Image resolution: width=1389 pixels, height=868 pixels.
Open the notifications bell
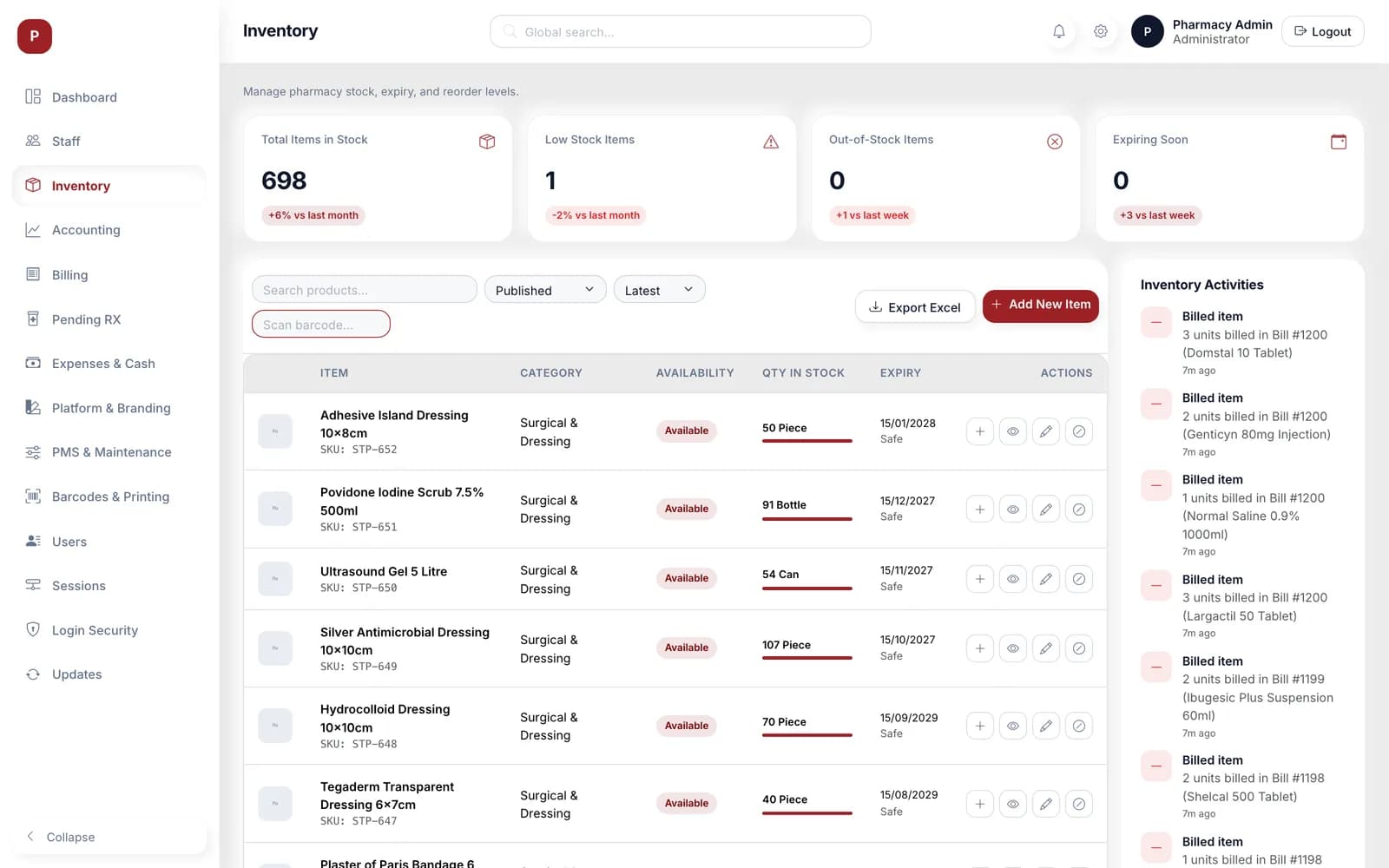(x=1058, y=31)
